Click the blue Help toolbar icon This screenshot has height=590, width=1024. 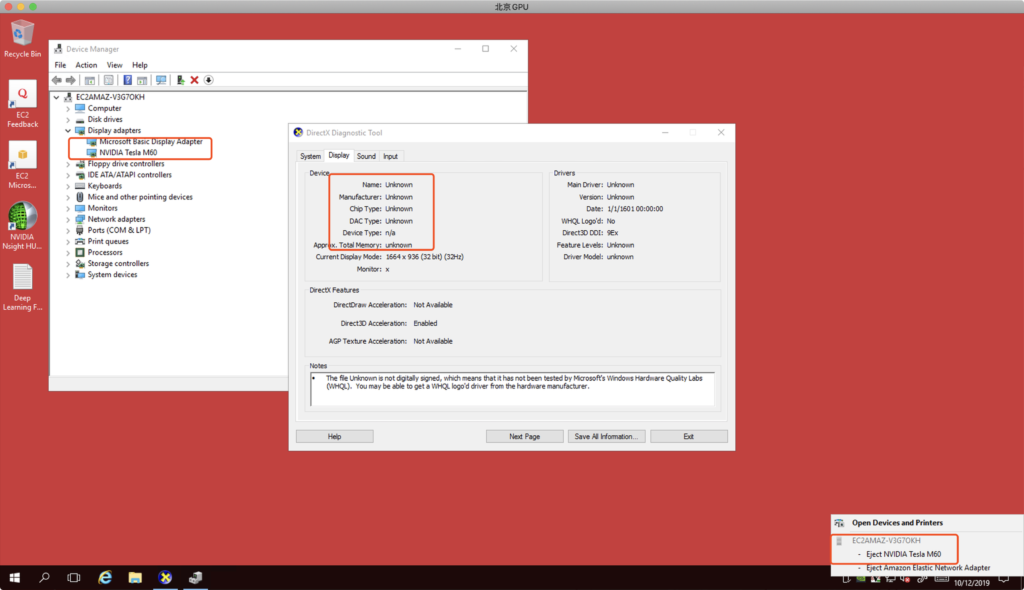(127, 80)
